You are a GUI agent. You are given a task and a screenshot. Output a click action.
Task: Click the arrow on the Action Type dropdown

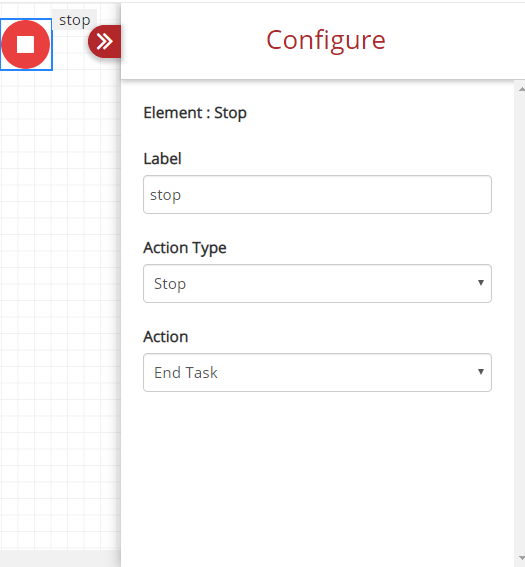(481, 283)
